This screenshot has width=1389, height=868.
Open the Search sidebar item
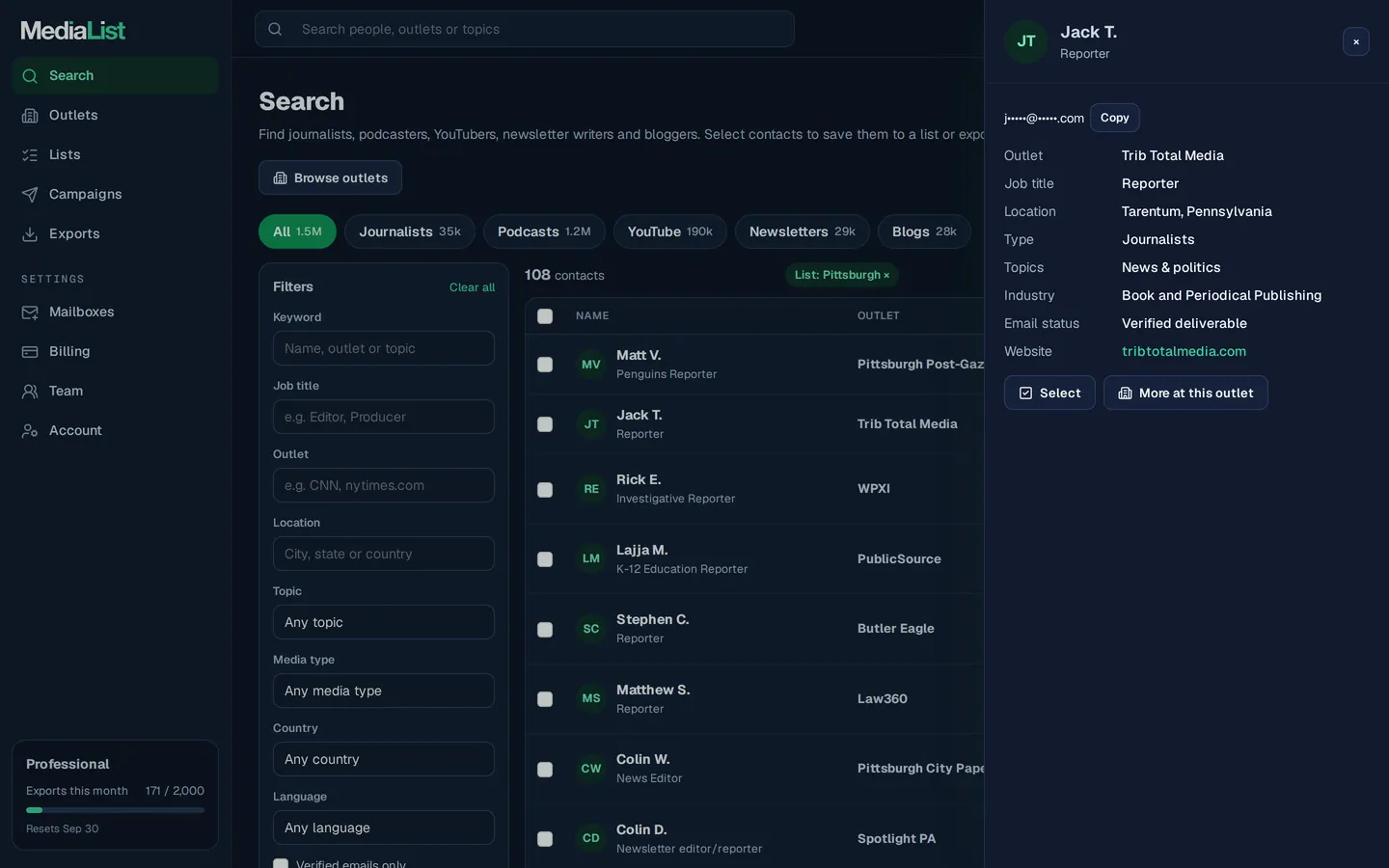[115, 75]
